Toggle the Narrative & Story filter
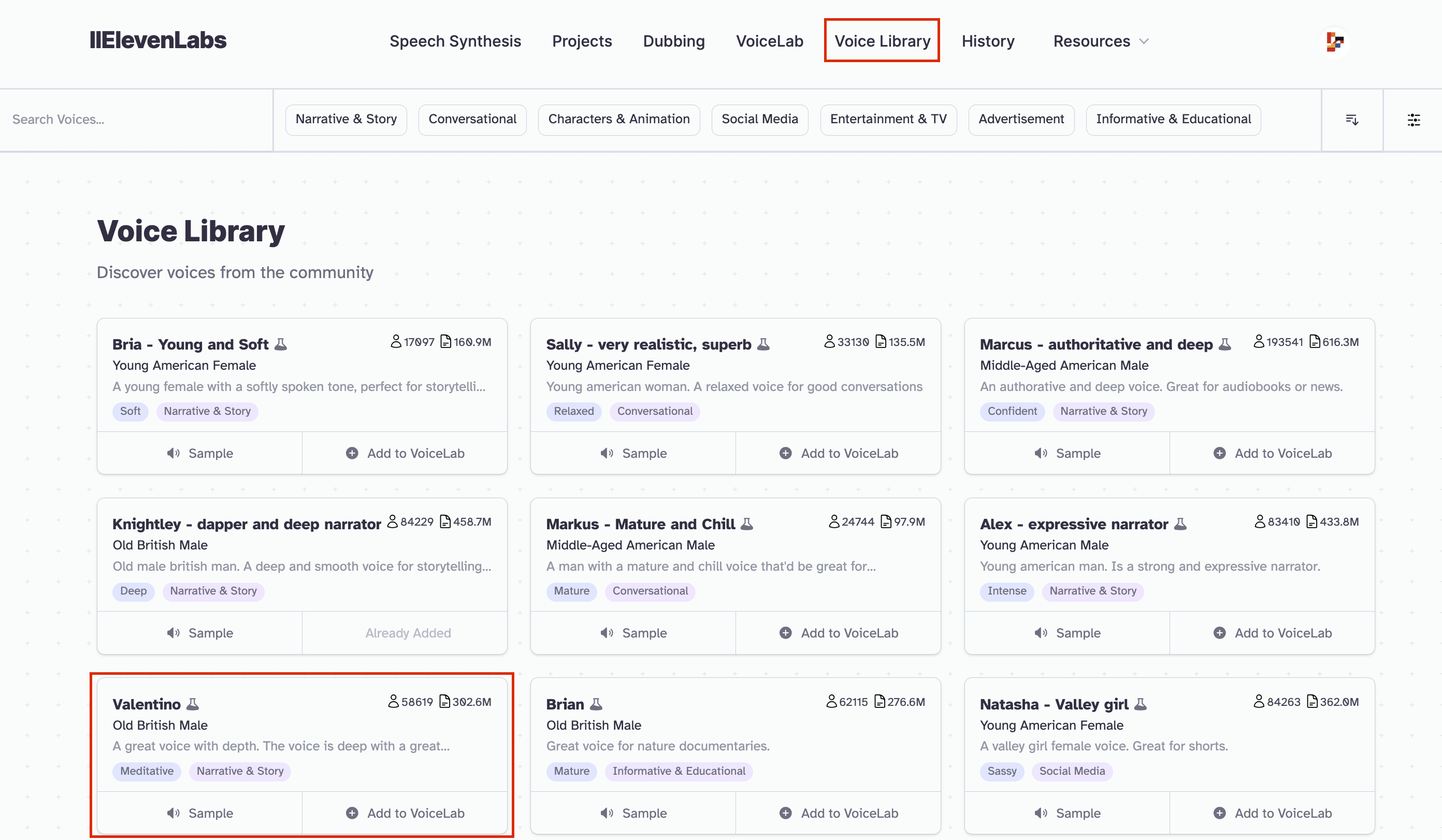 pyautogui.click(x=346, y=120)
